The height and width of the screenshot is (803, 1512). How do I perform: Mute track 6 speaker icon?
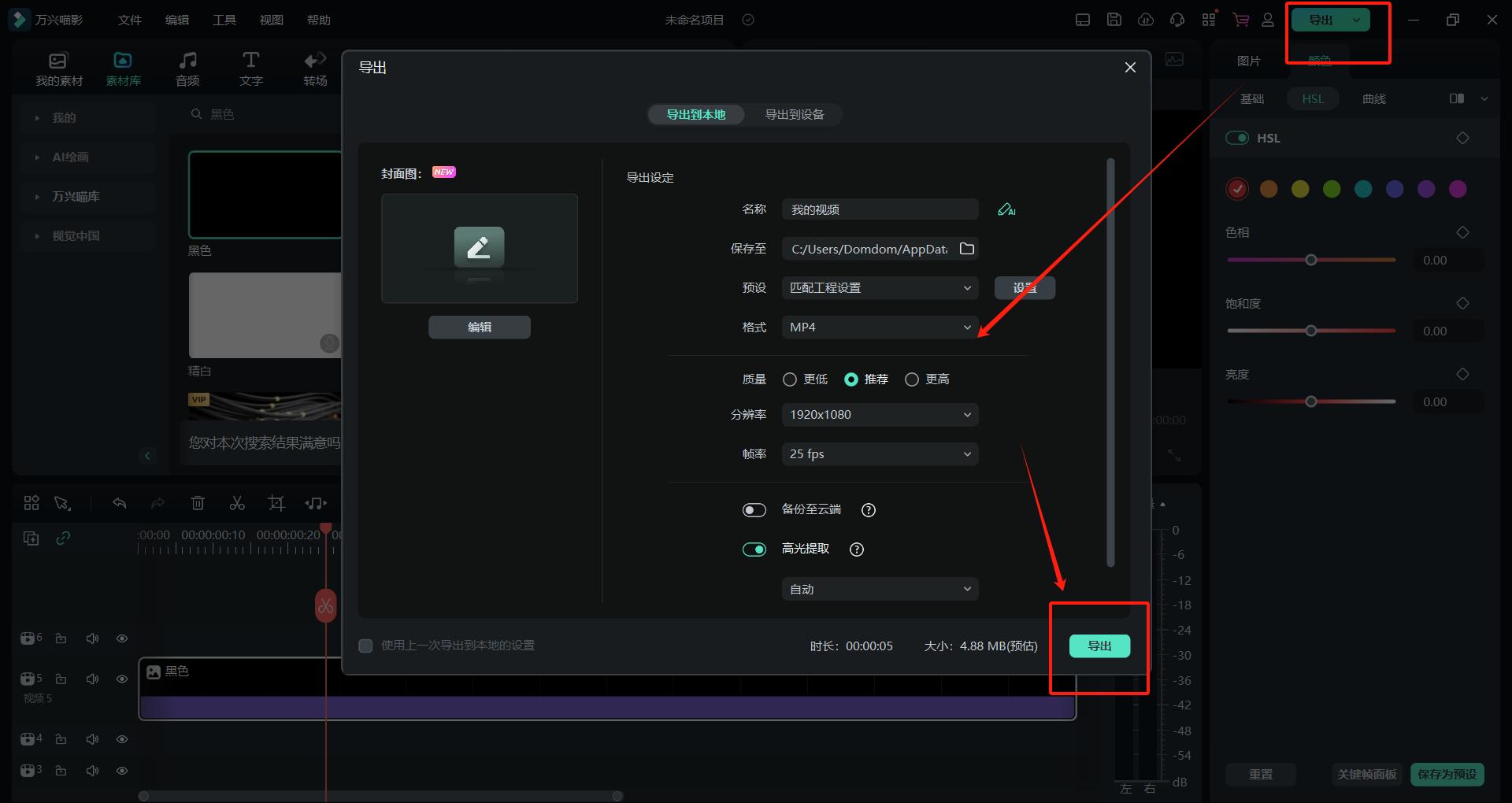point(92,638)
